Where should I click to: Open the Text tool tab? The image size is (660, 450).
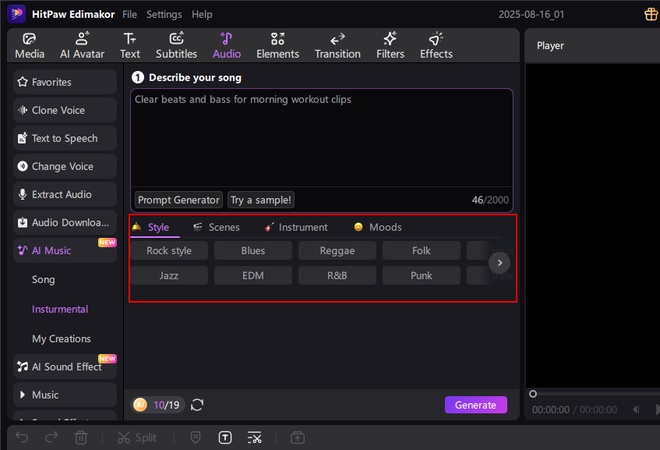point(130,45)
